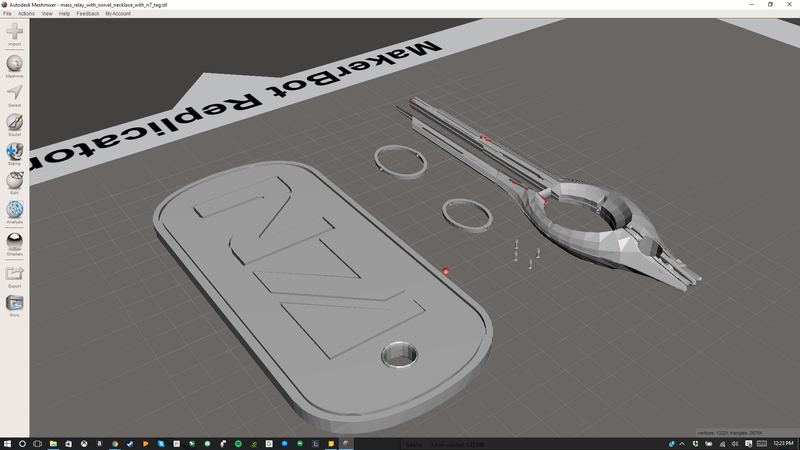The height and width of the screenshot is (450, 800).
Task: Open Microsoft Store from the taskbar
Action: click(68, 443)
